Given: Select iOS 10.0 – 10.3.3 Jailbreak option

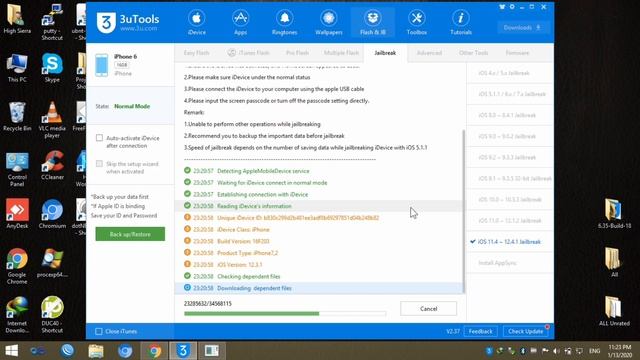Looking at the screenshot, I should [510, 200].
